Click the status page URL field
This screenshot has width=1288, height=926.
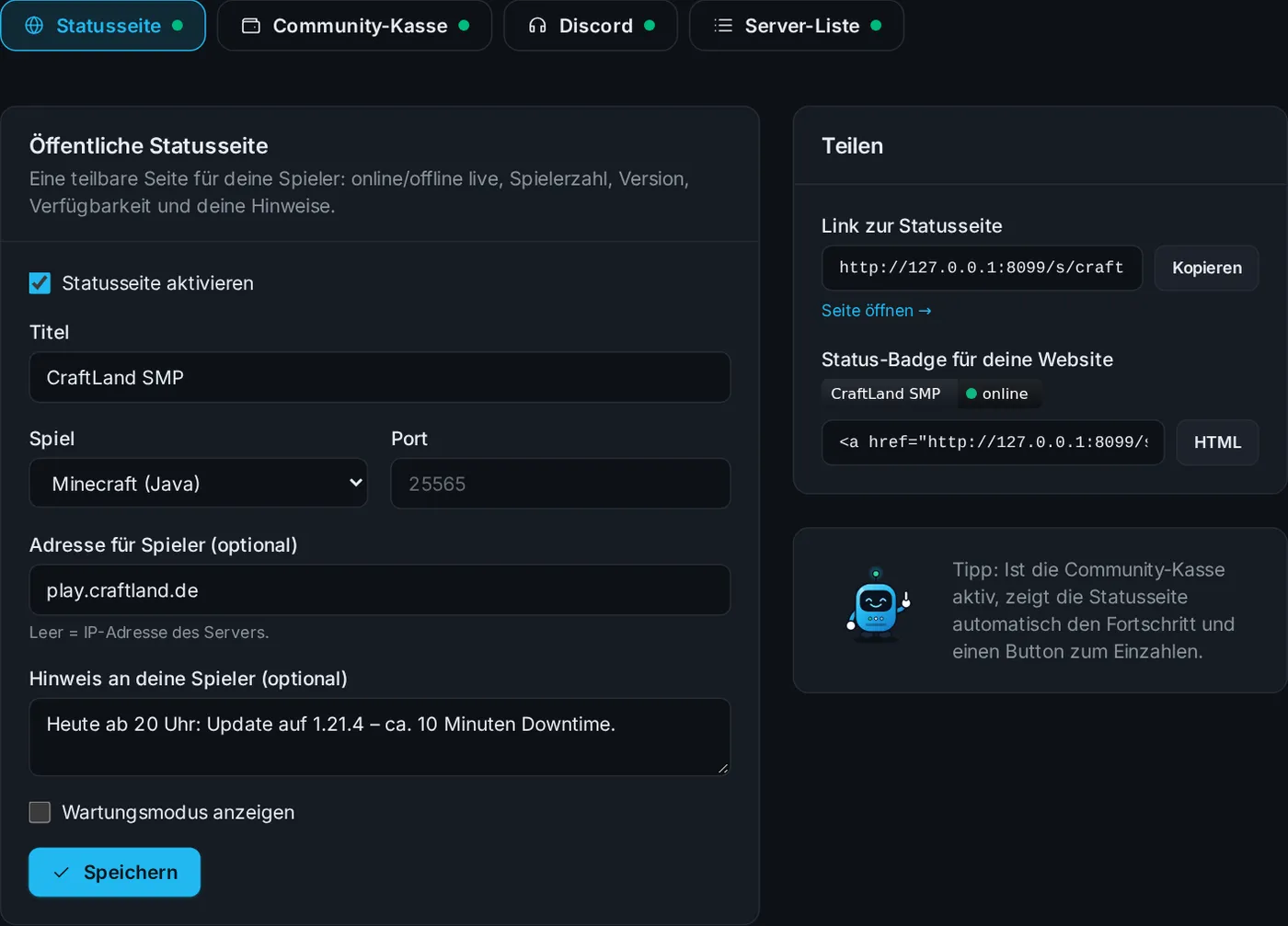click(x=982, y=268)
